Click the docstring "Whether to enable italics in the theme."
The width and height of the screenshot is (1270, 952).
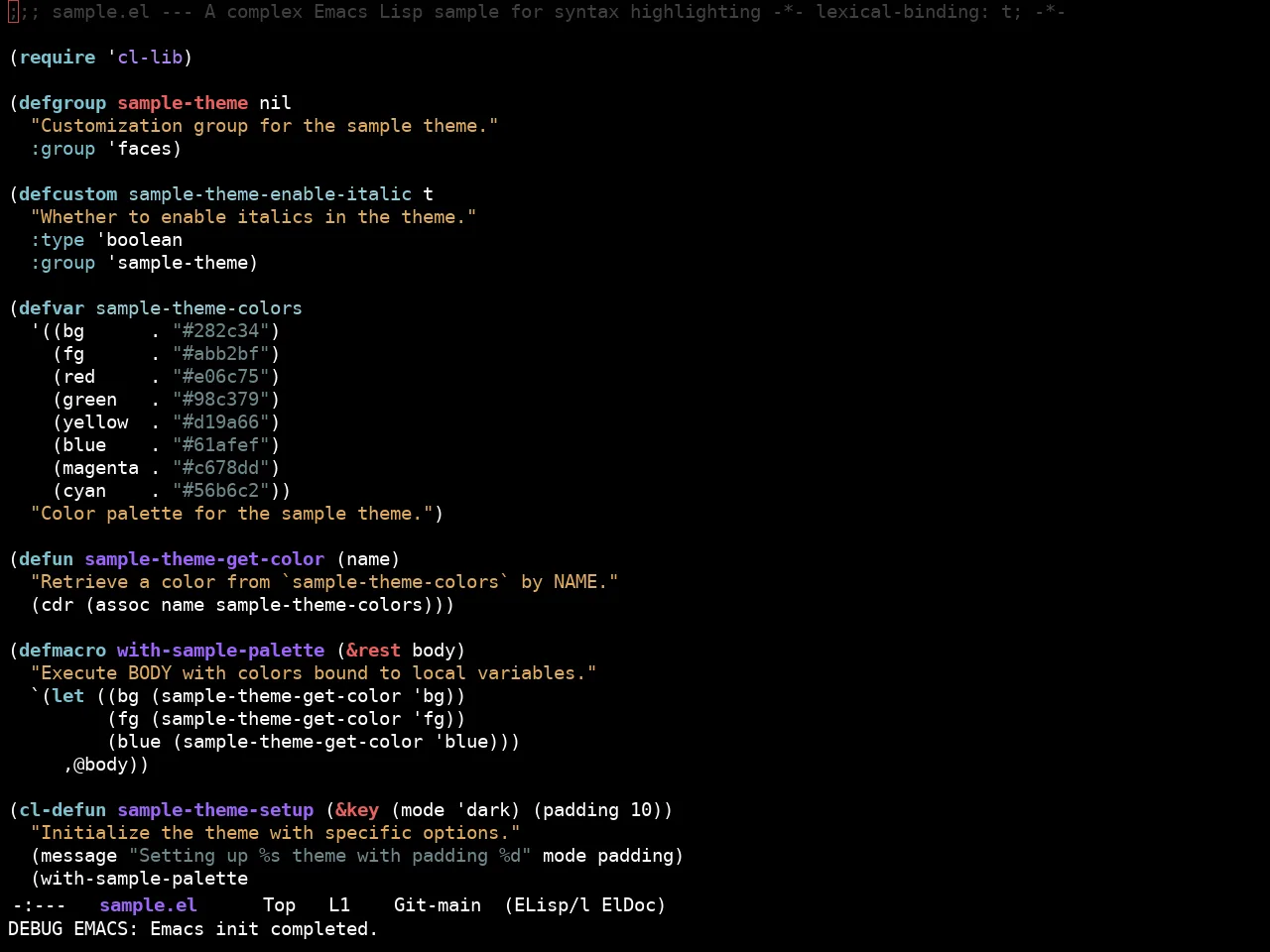[x=254, y=217]
